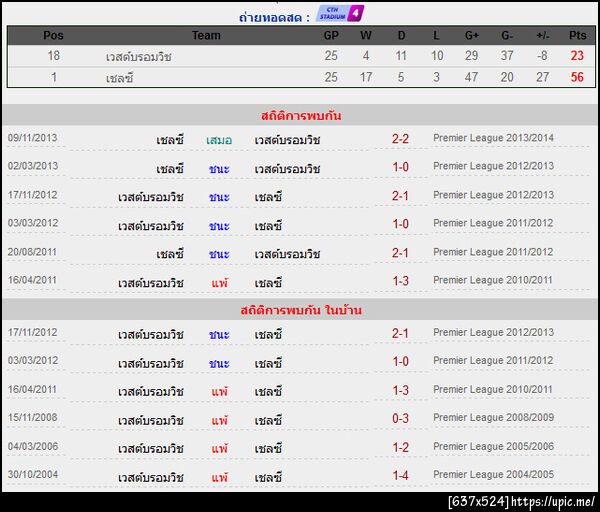600x512 pixels.
Task: Click the Pos column header
Action: click(53, 35)
